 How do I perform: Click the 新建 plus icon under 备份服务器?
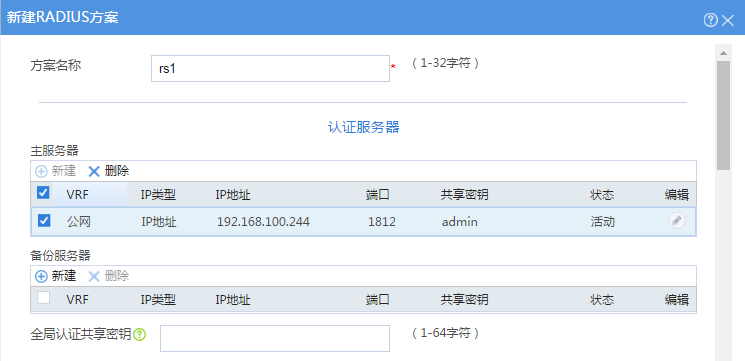[41, 276]
